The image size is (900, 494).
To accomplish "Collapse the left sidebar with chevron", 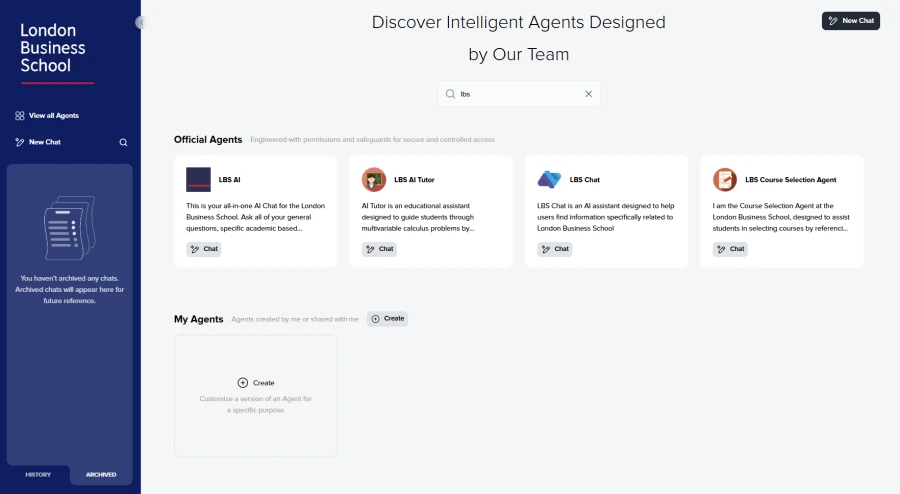I will [x=141, y=22].
